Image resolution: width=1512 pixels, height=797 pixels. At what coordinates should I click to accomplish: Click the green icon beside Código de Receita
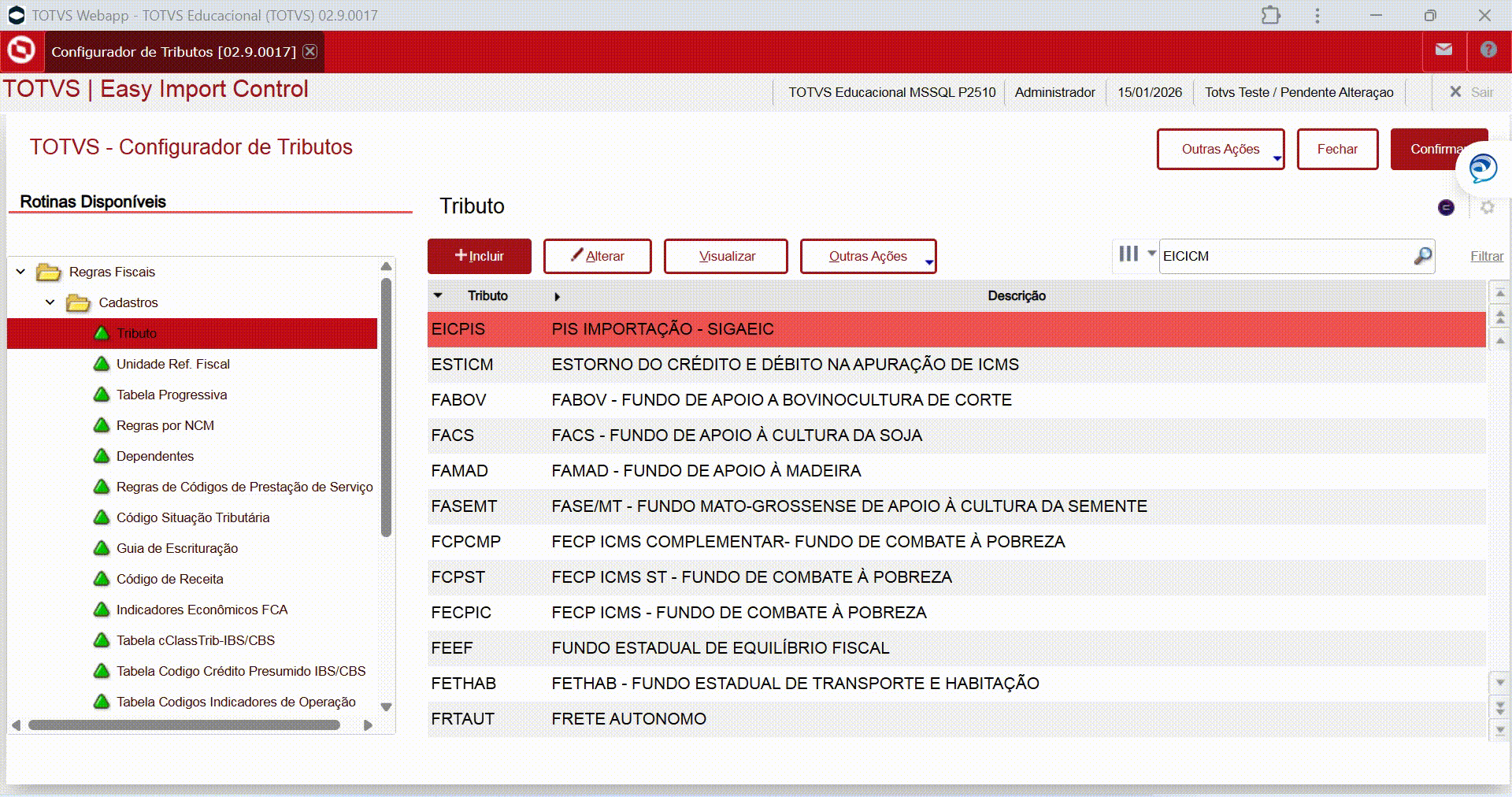click(x=102, y=579)
